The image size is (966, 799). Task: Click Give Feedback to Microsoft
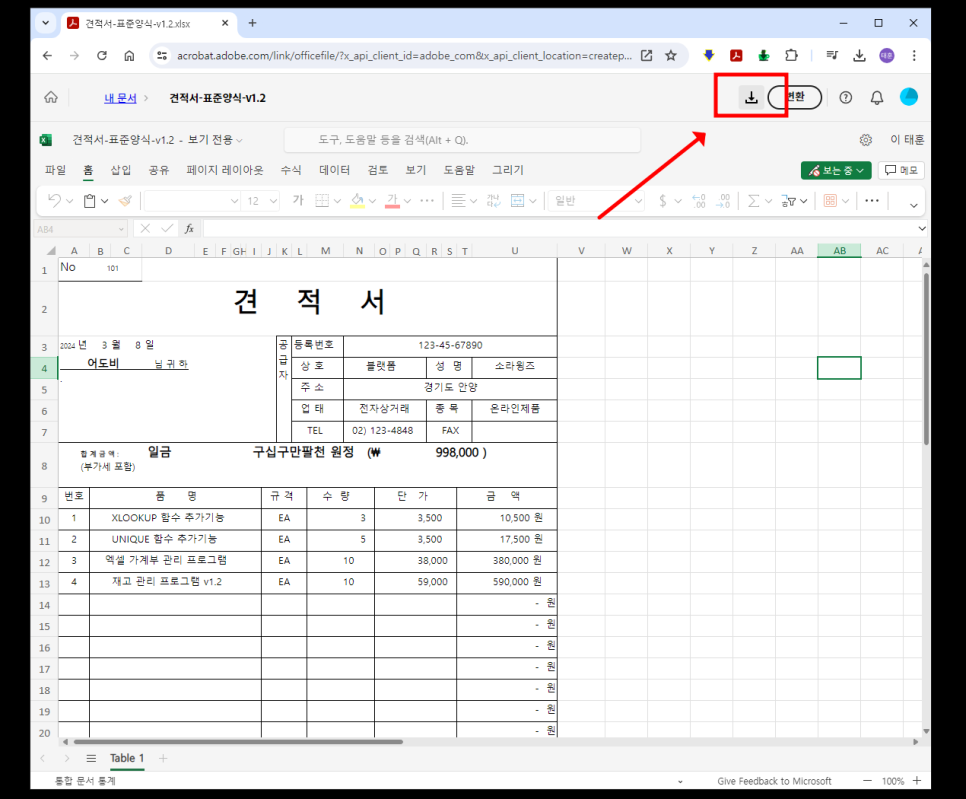pos(774,781)
